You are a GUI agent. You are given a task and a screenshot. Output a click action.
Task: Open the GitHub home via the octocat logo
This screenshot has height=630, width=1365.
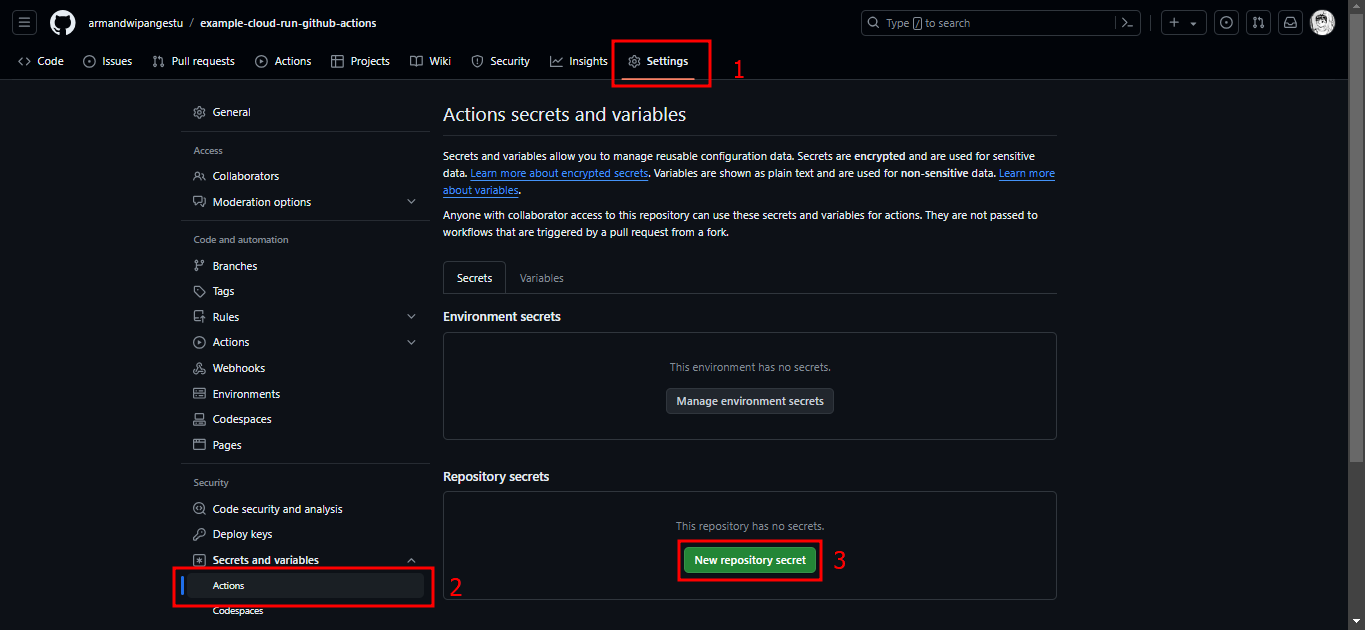[x=62, y=22]
